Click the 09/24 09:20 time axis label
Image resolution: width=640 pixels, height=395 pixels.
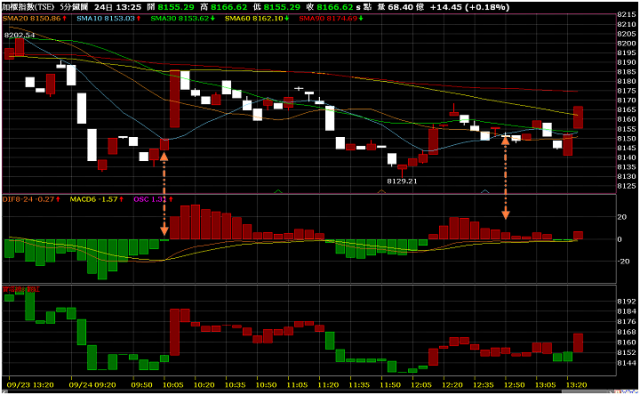coord(92,385)
